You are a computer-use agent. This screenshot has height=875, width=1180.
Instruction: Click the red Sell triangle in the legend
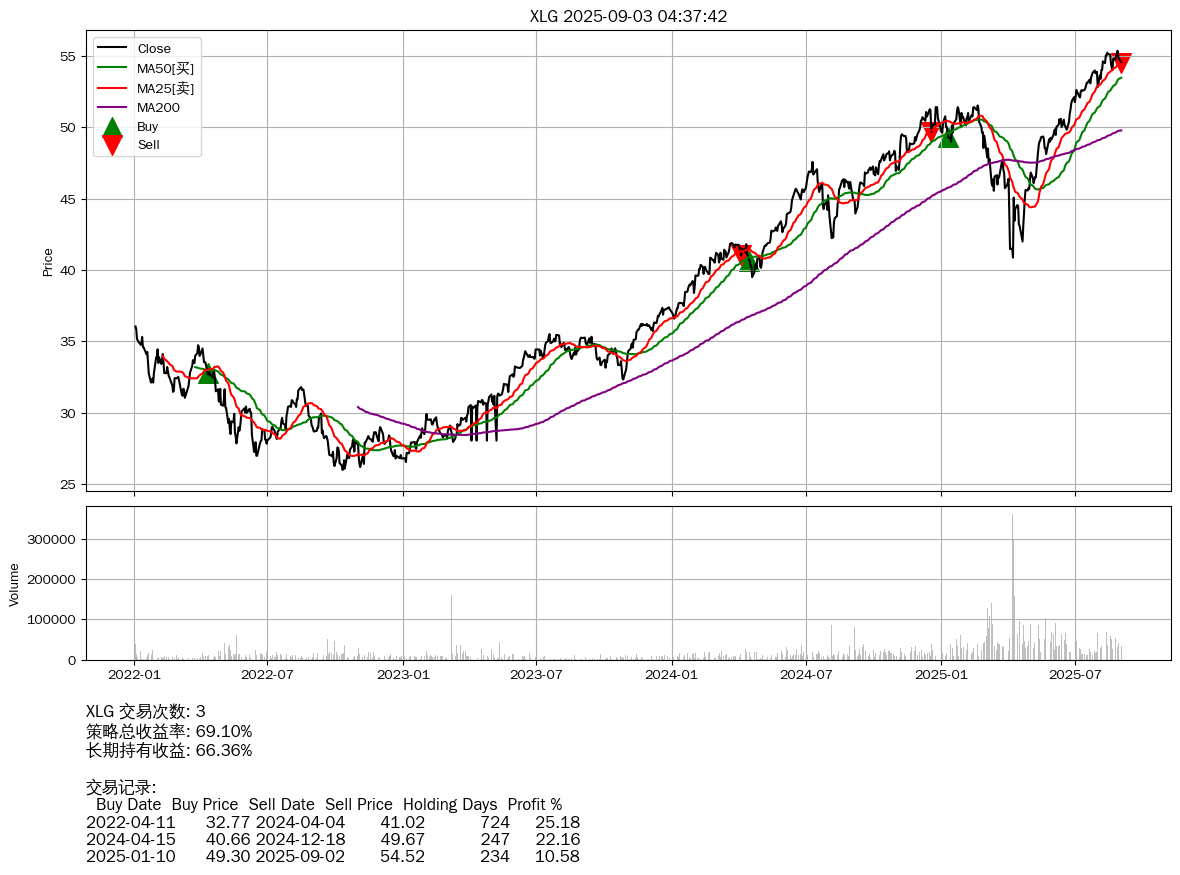(x=112, y=145)
